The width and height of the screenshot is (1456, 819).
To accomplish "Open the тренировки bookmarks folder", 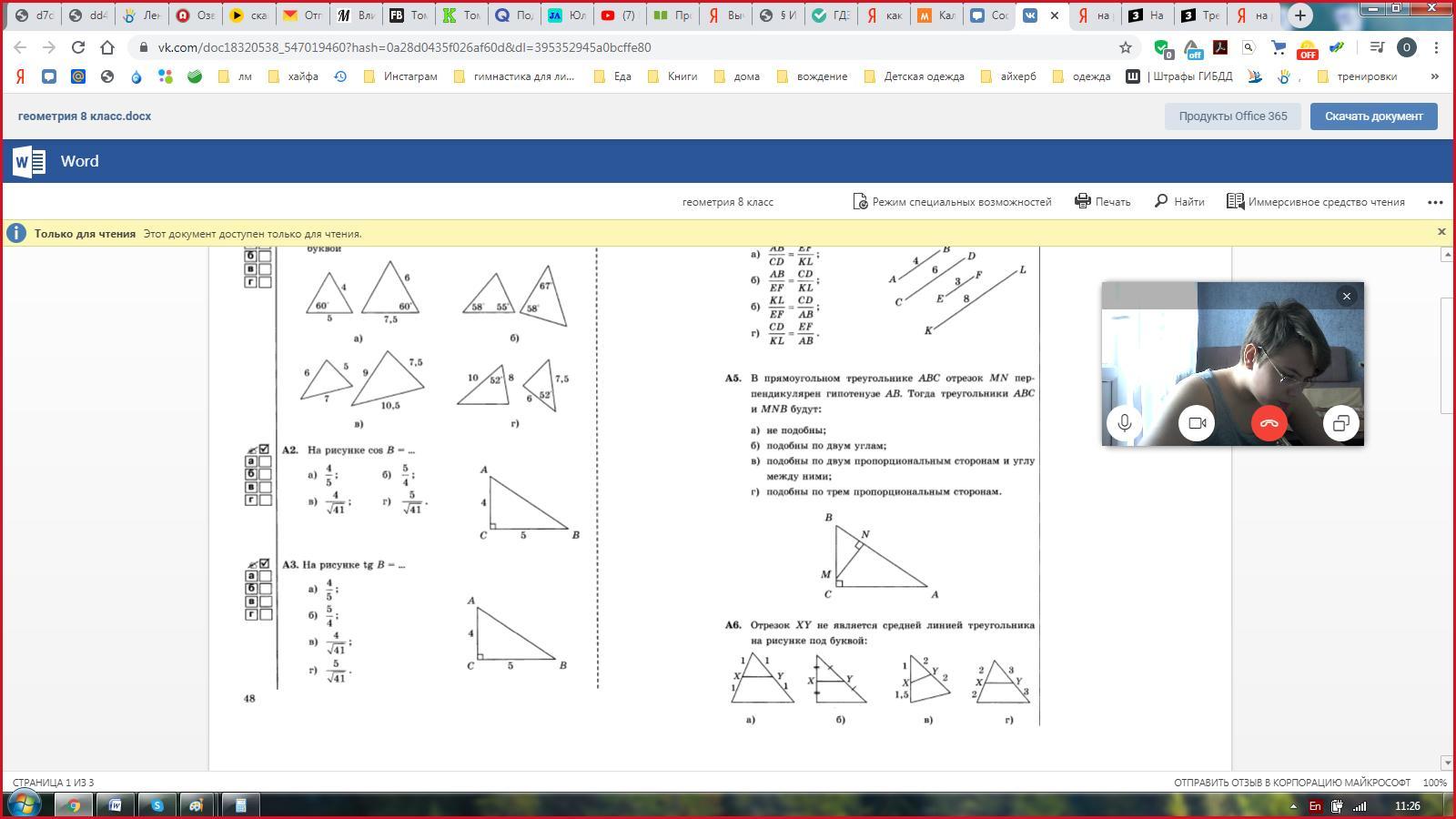I will click(1357, 76).
